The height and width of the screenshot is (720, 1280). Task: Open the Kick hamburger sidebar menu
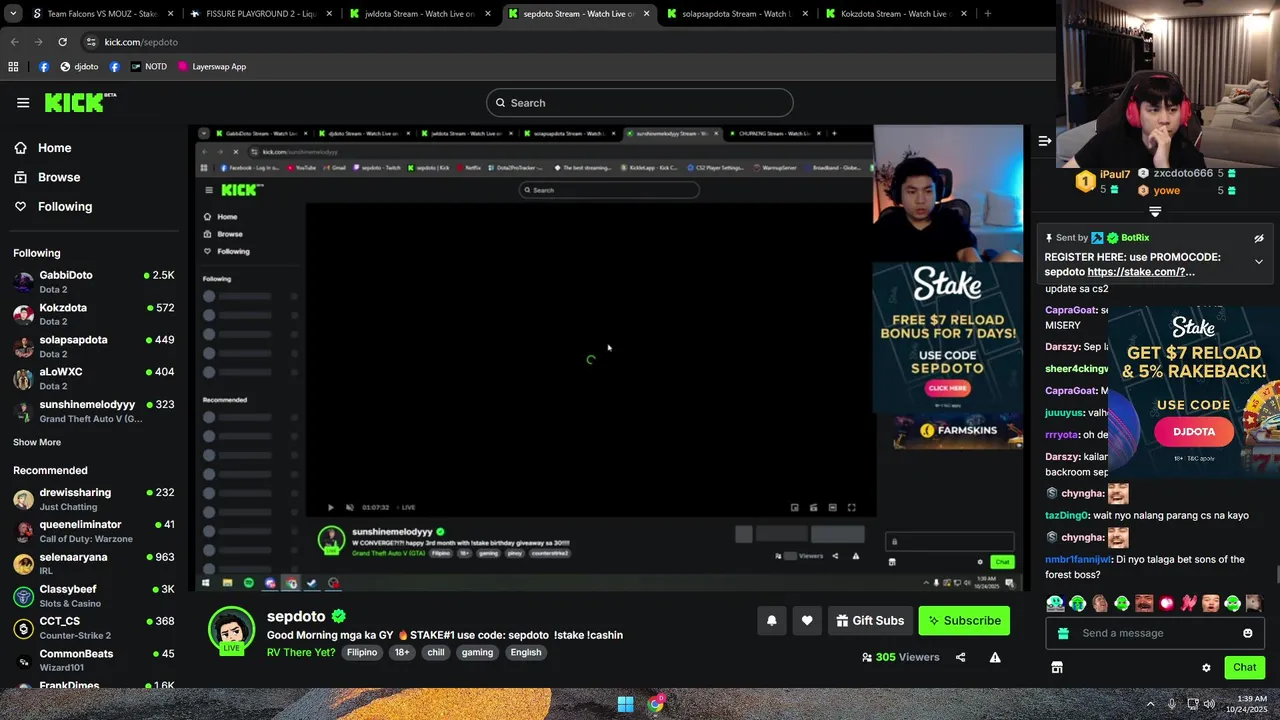[x=23, y=102]
